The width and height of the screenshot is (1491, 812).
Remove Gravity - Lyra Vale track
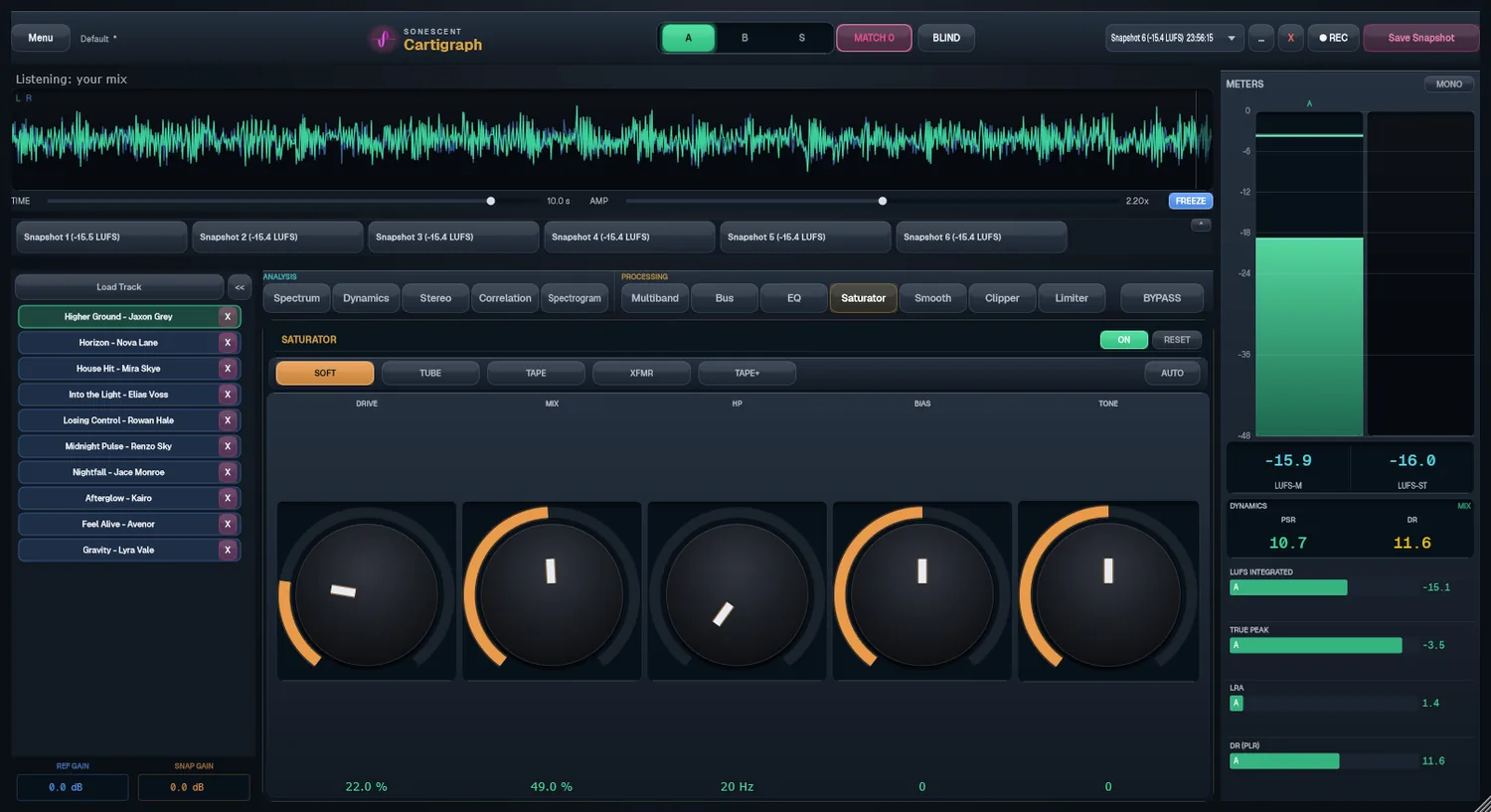coord(228,549)
